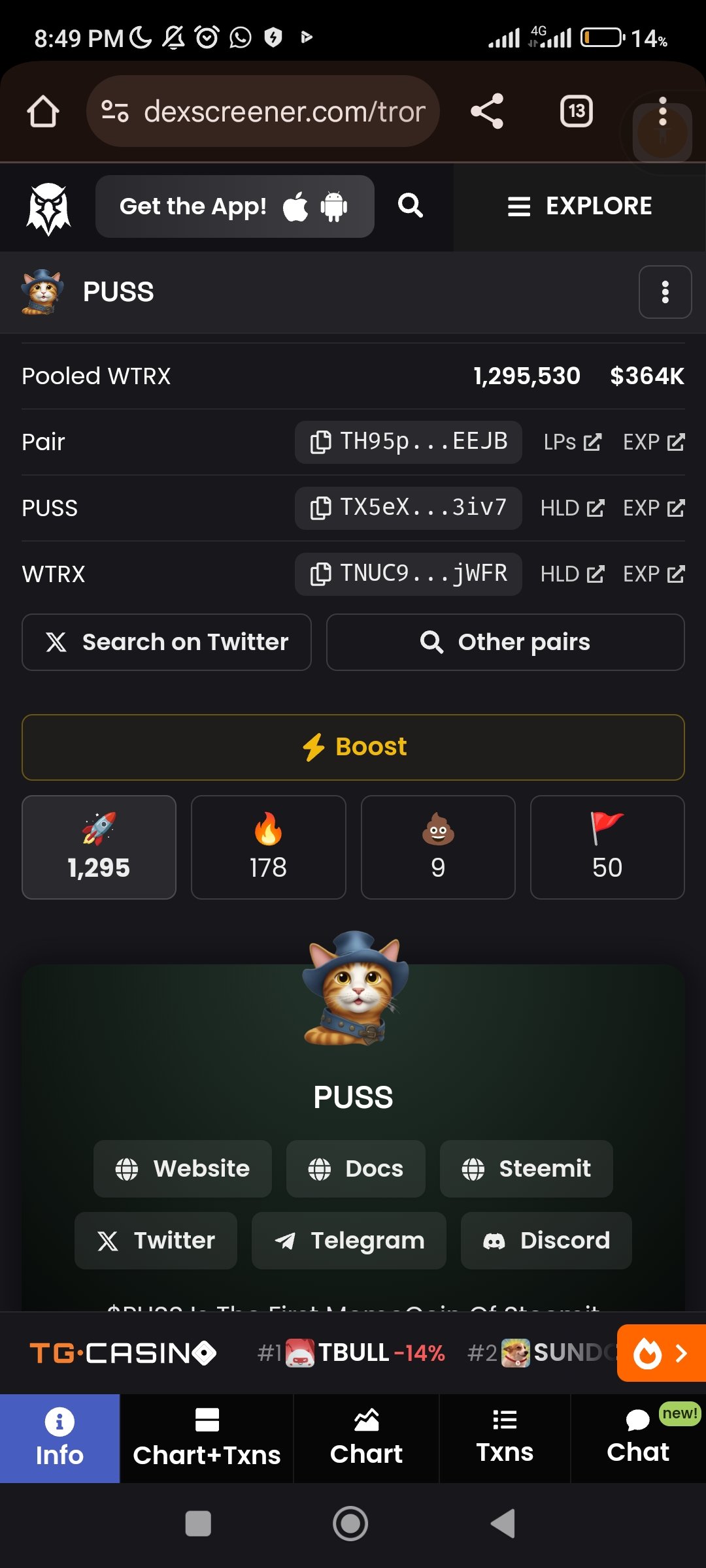The width and height of the screenshot is (706, 1568).
Task: Click the Boost button
Action: pyautogui.click(x=353, y=747)
